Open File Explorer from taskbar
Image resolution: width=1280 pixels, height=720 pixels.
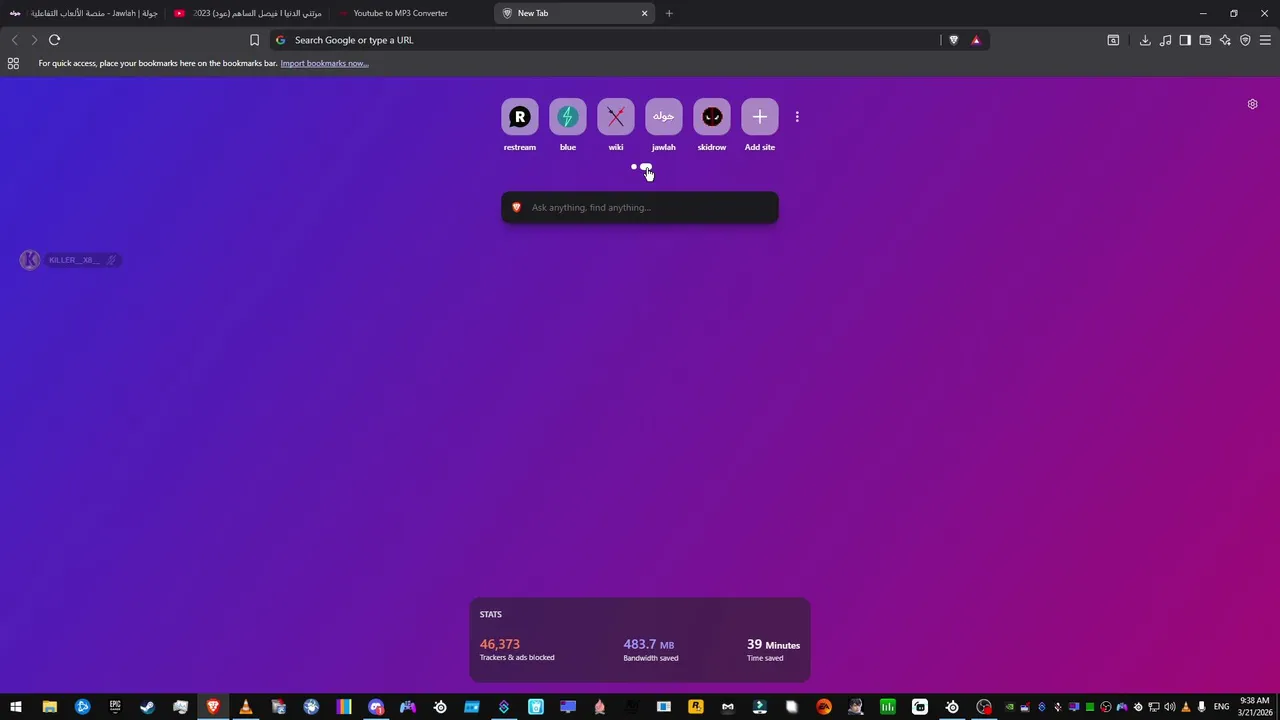point(49,707)
